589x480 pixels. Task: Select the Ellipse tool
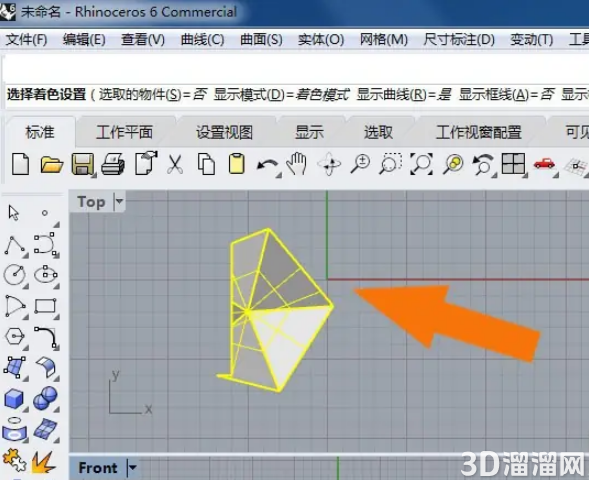coord(45,275)
